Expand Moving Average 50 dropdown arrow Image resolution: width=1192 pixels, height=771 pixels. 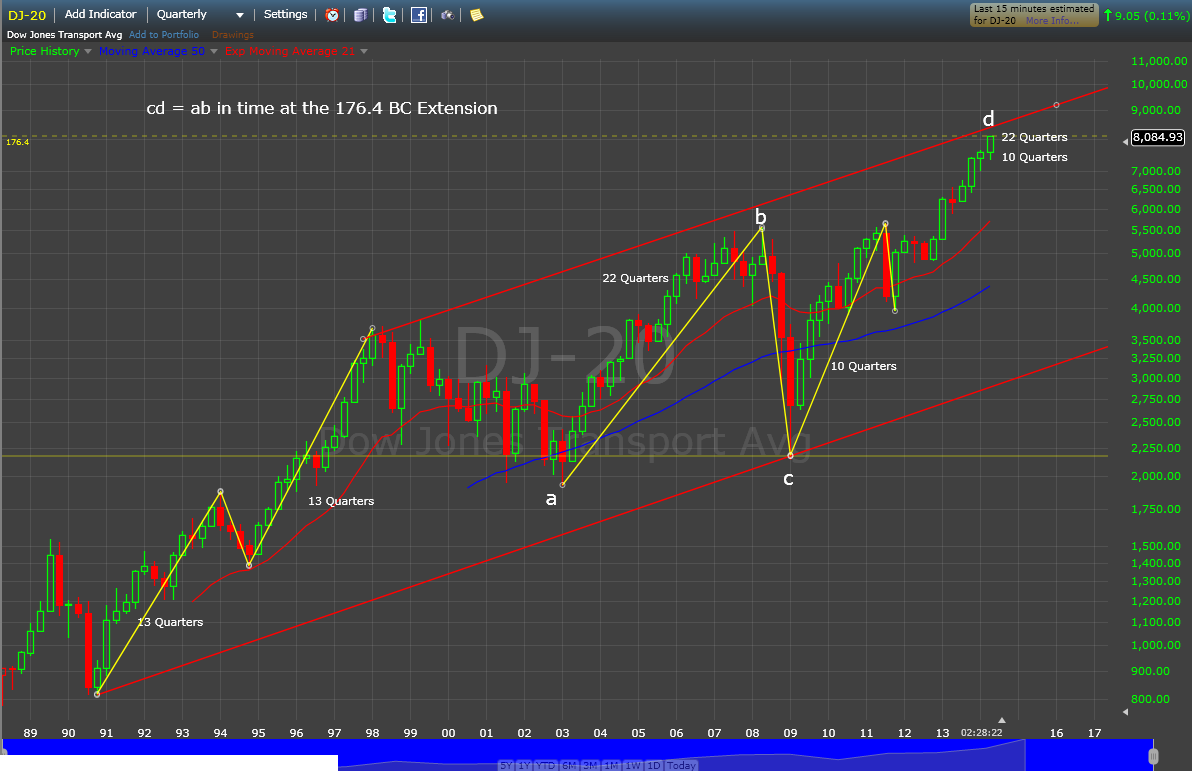pyautogui.click(x=214, y=52)
